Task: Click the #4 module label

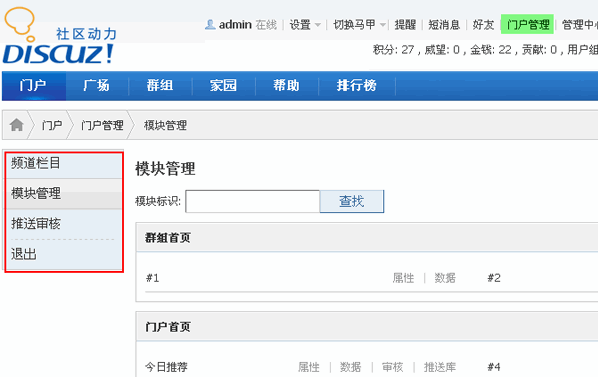Action: pos(494,367)
